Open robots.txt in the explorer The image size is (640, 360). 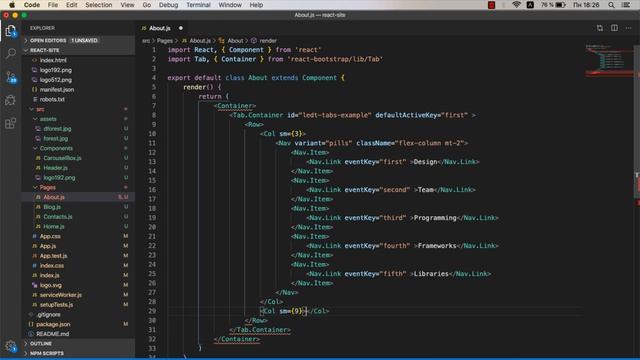[52, 99]
